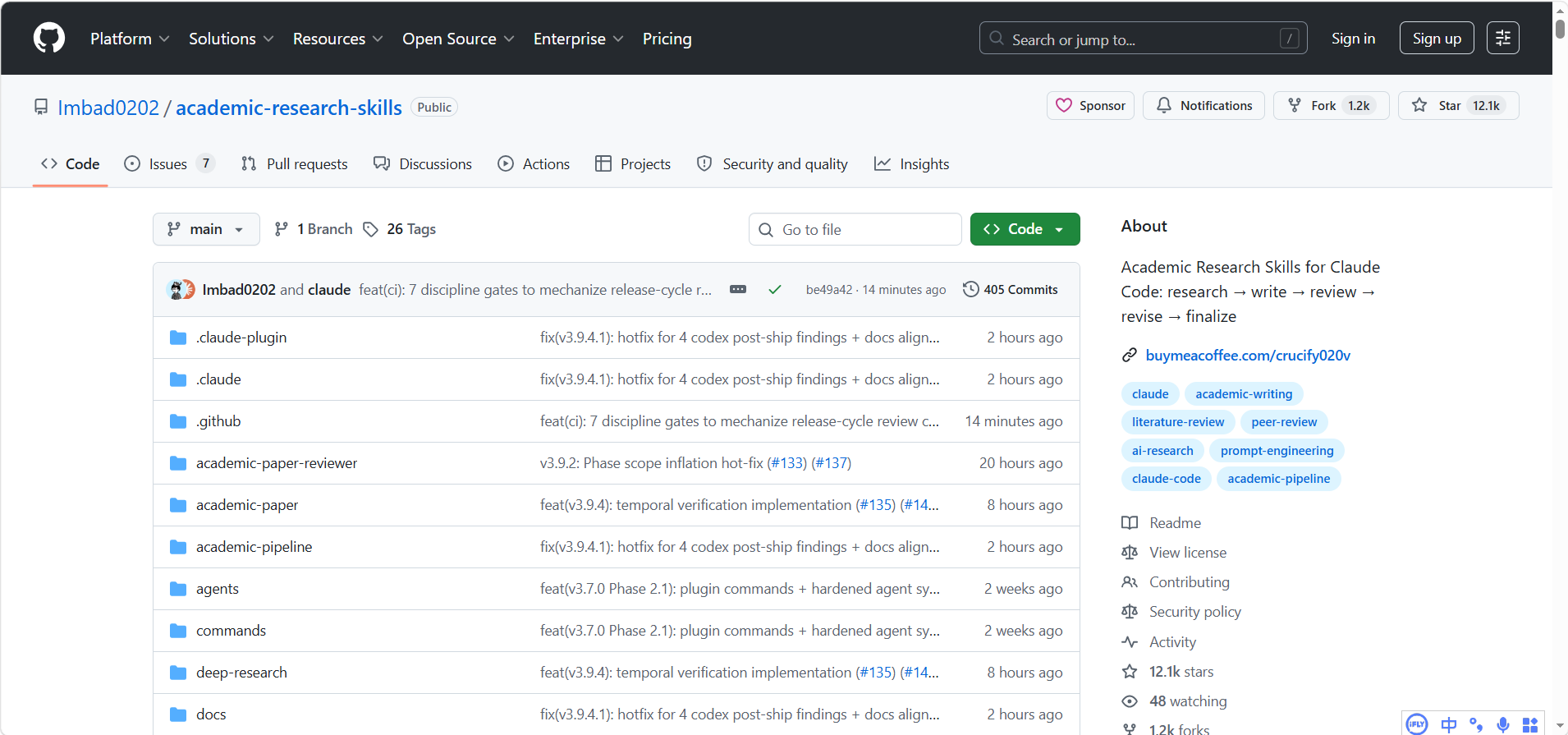
Task: Expand the Platform menu
Action: [130, 39]
